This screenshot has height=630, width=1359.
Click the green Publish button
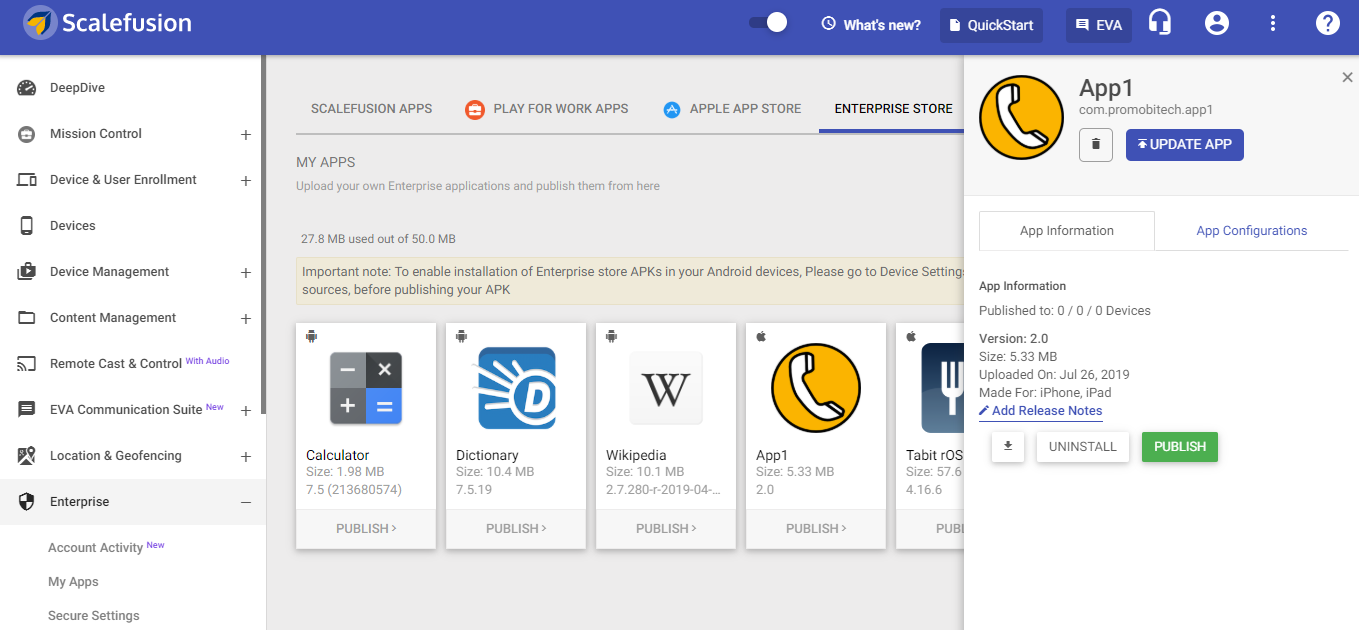(x=1180, y=447)
